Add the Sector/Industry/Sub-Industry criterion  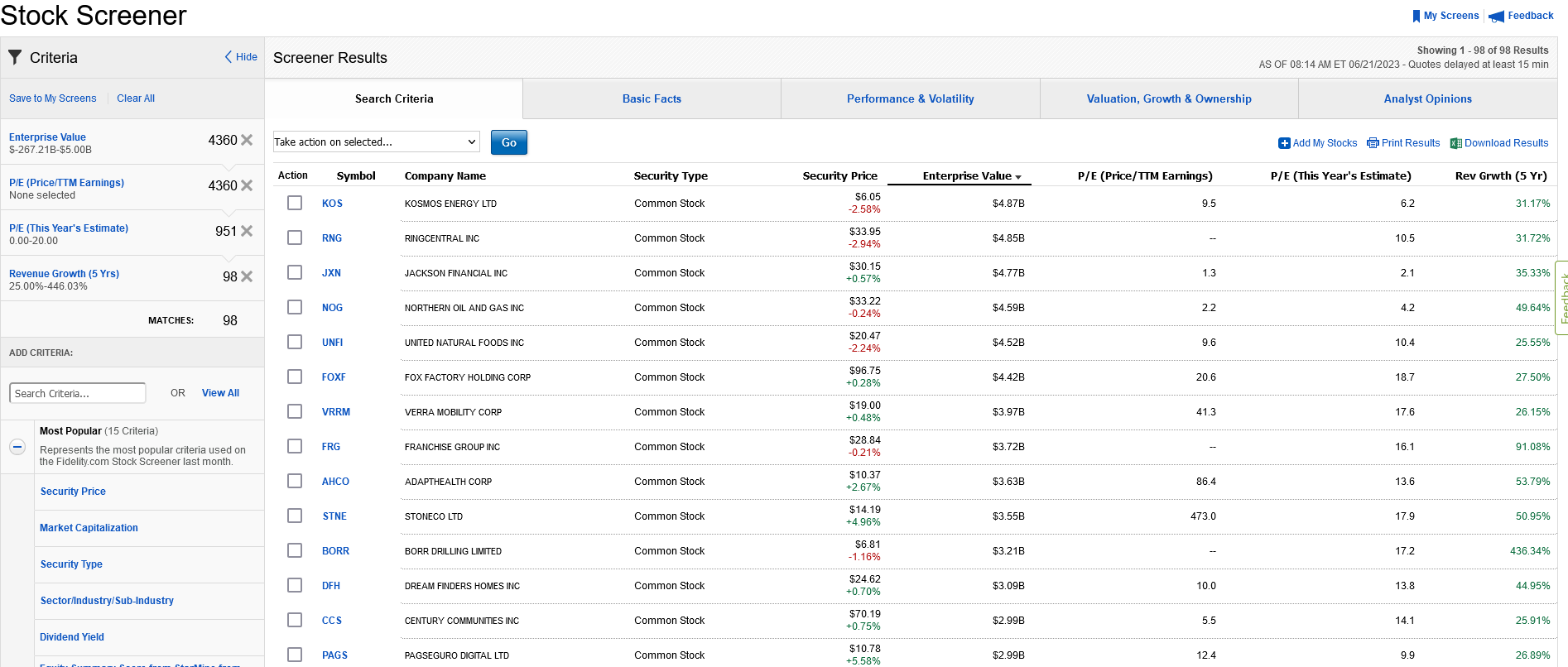[x=107, y=601]
